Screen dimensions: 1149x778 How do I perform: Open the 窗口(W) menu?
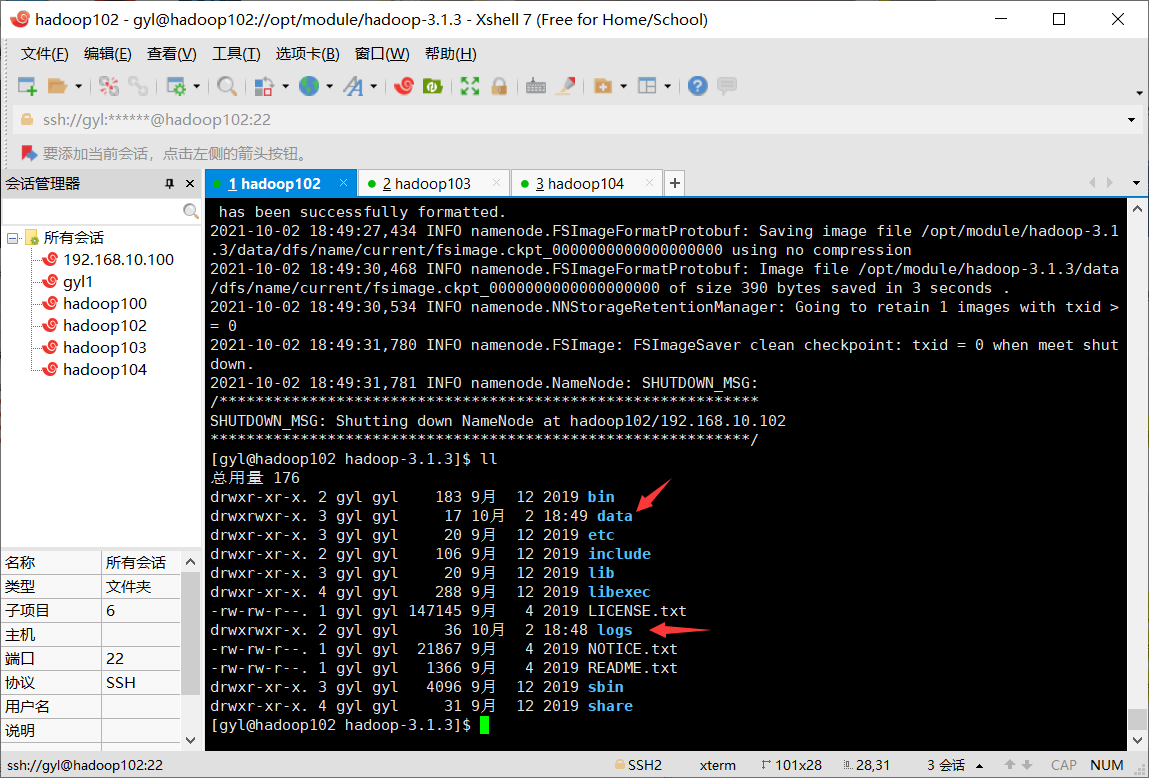[382, 53]
